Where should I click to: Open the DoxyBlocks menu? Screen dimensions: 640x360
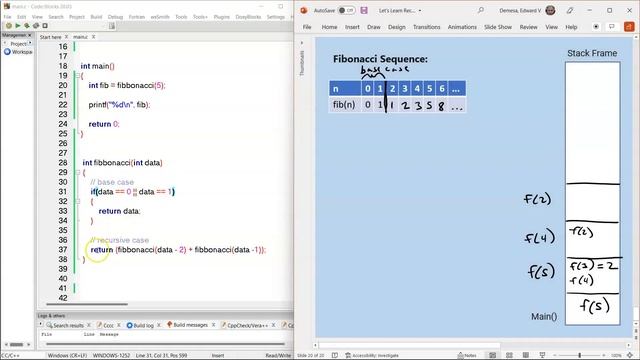[x=248, y=17]
